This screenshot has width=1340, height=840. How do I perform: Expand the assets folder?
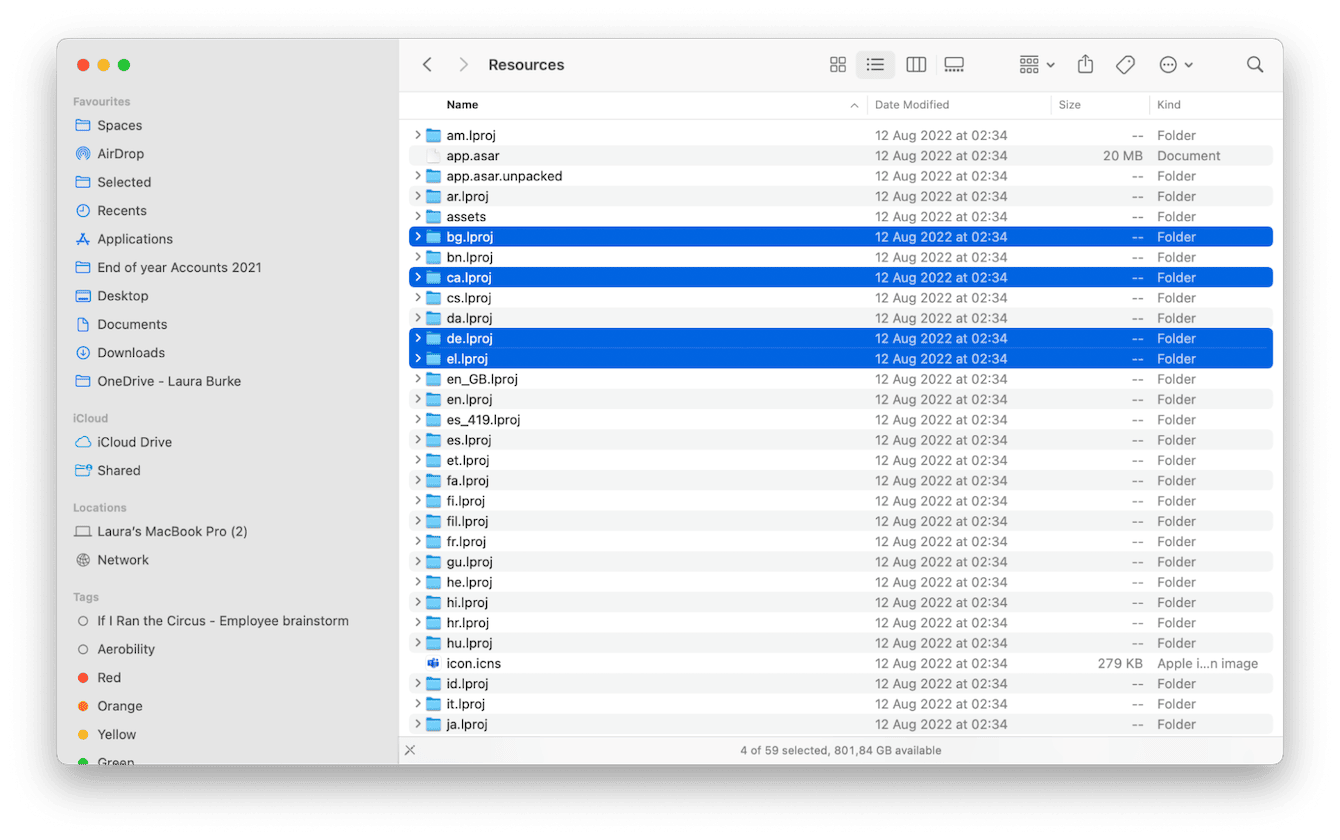(417, 217)
